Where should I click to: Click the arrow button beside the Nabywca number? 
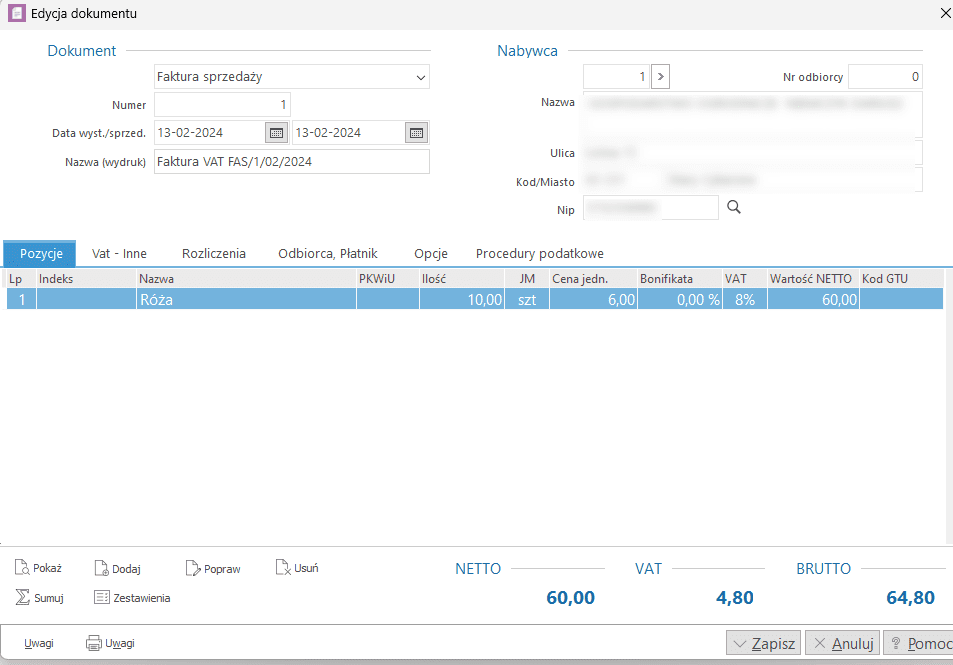tap(660, 76)
